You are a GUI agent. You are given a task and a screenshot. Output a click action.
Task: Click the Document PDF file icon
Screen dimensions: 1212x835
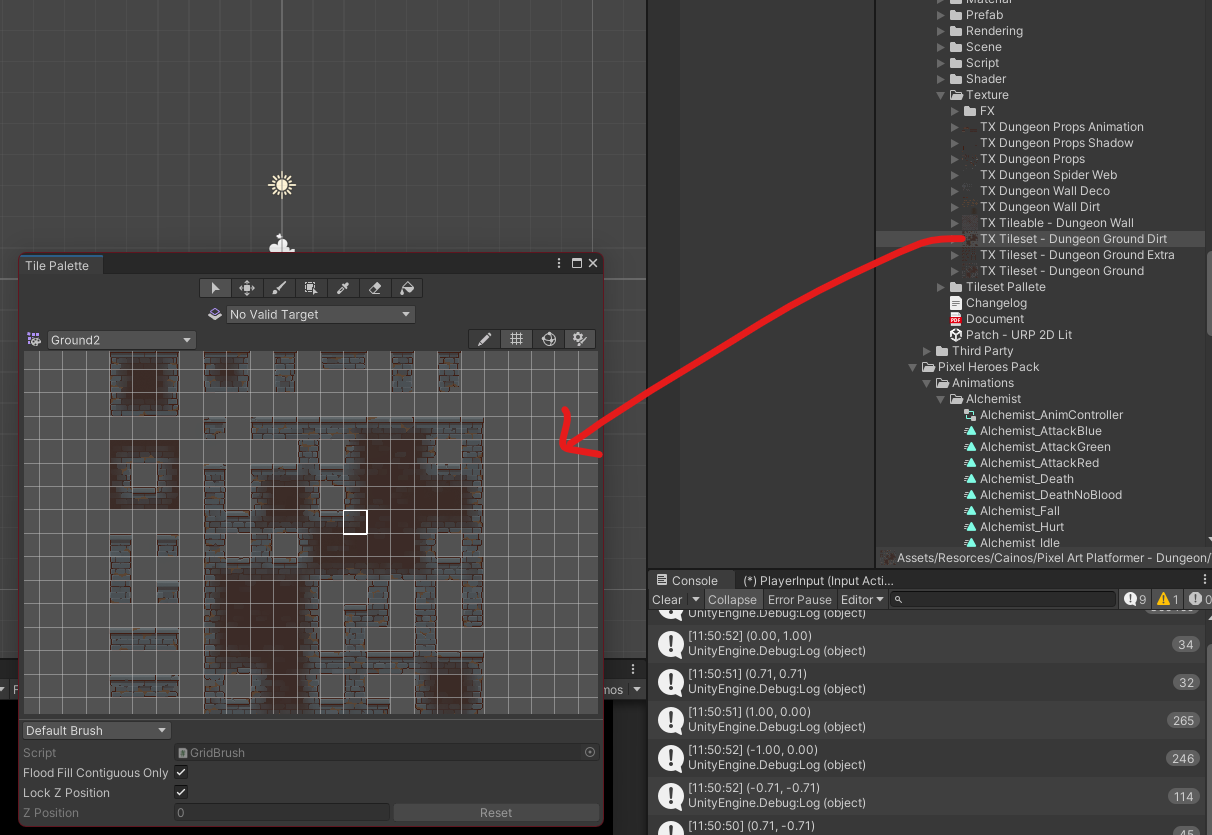tap(955, 319)
